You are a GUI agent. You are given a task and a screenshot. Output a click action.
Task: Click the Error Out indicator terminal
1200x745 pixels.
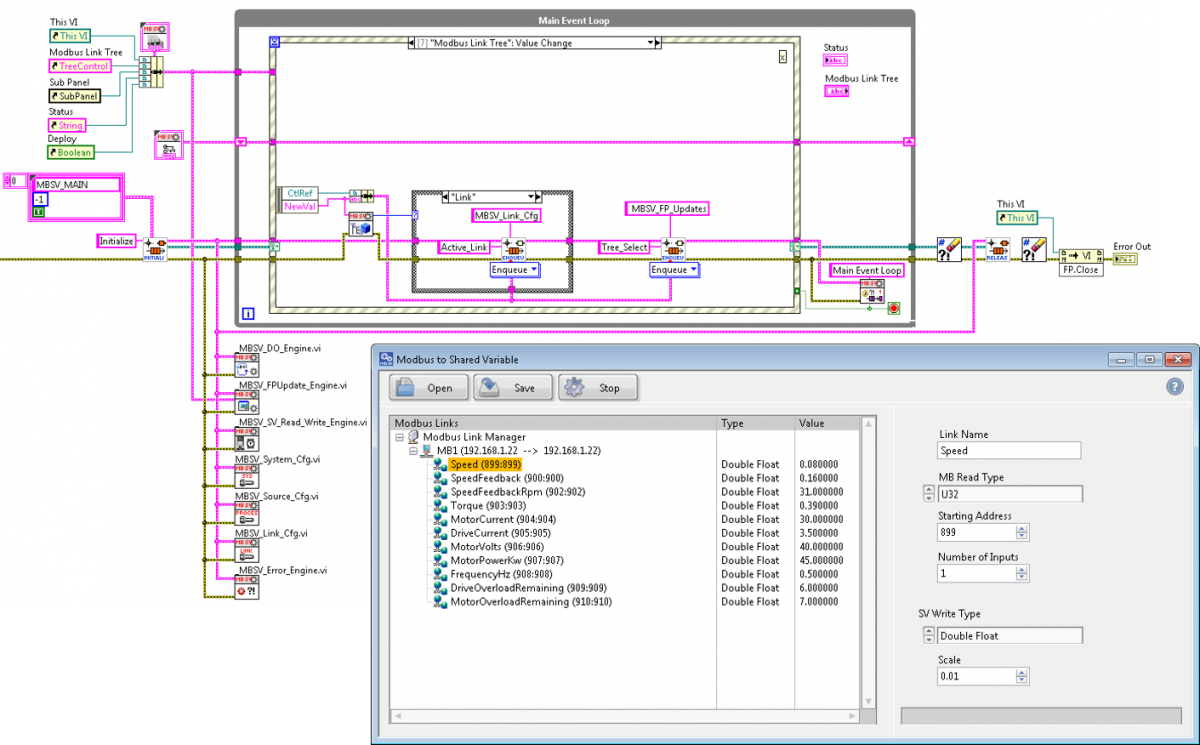click(x=1125, y=259)
